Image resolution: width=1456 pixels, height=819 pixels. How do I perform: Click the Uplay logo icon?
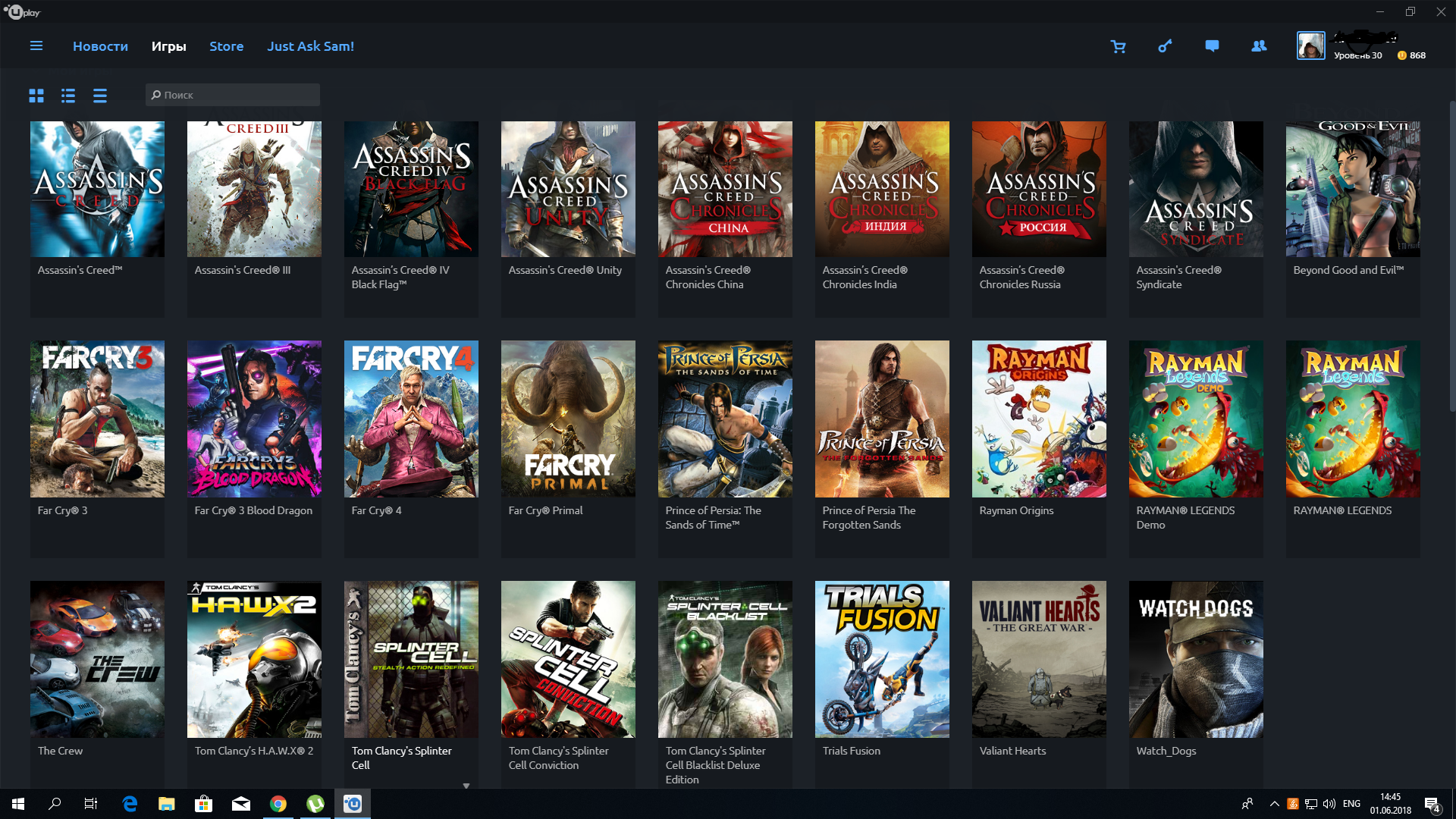point(21,11)
